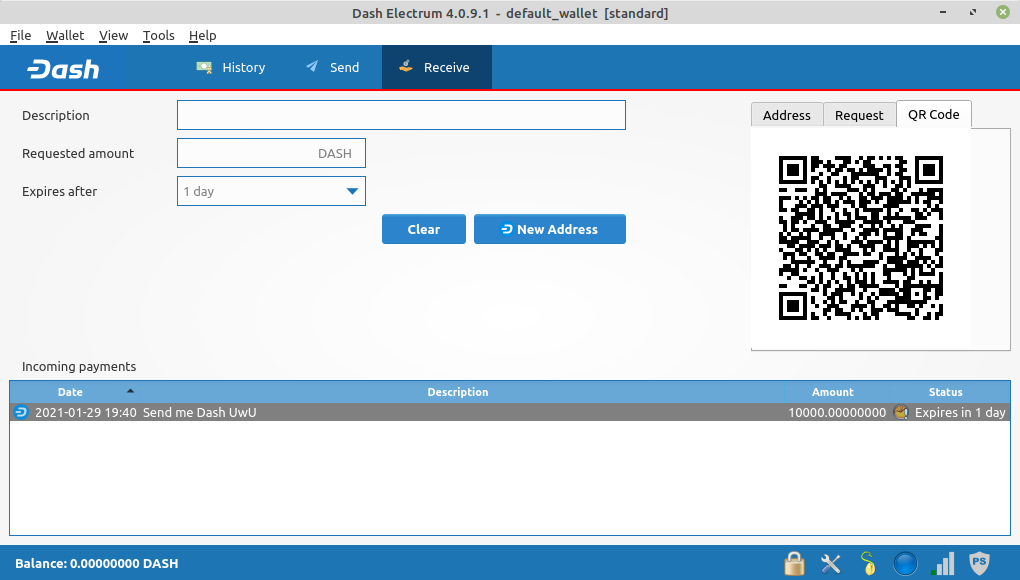Click the QR code image

coord(861,238)
